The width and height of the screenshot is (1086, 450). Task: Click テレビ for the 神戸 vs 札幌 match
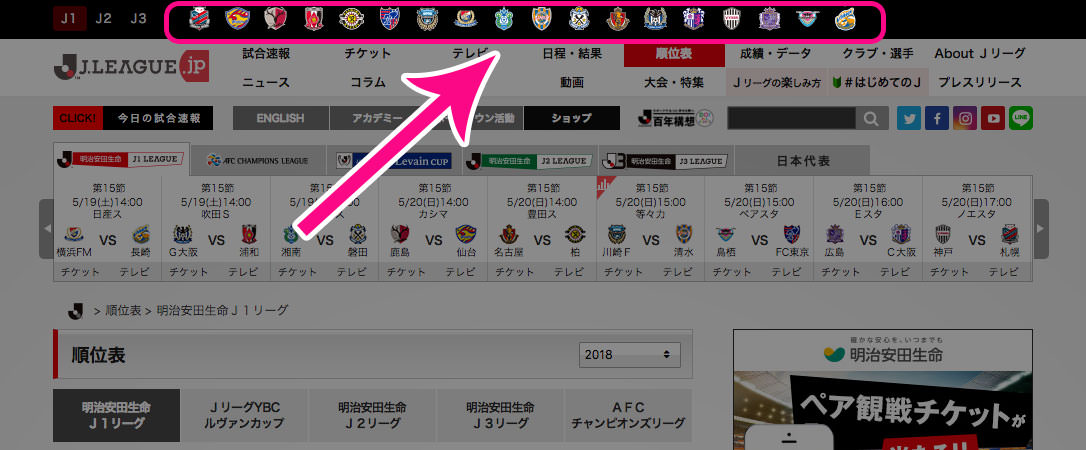coord(1004,273)
